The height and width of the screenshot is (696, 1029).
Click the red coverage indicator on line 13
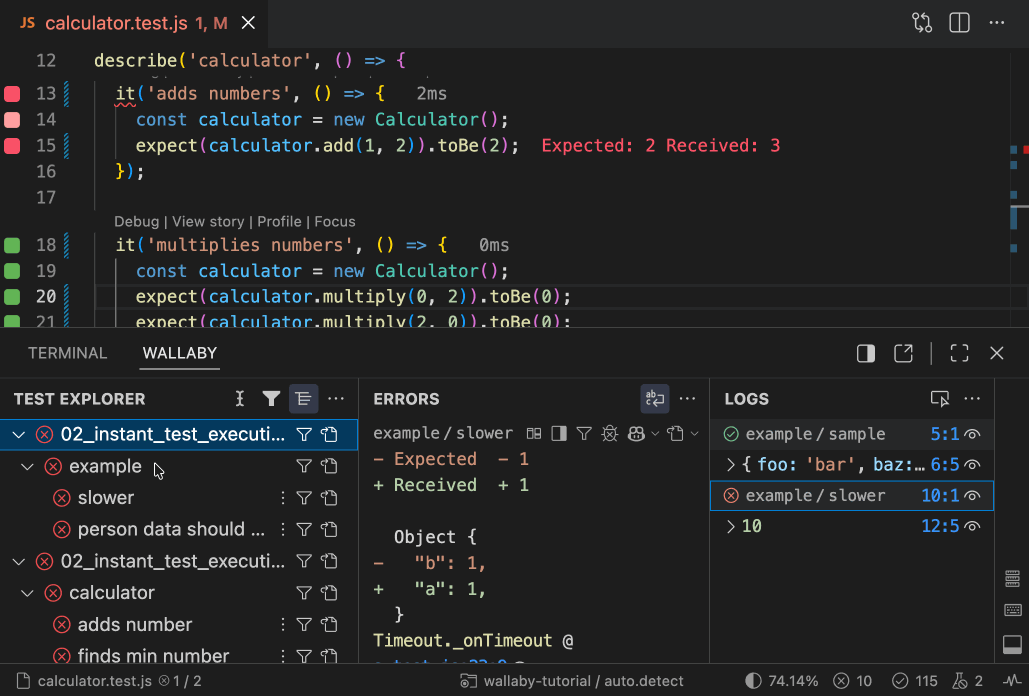12,94
